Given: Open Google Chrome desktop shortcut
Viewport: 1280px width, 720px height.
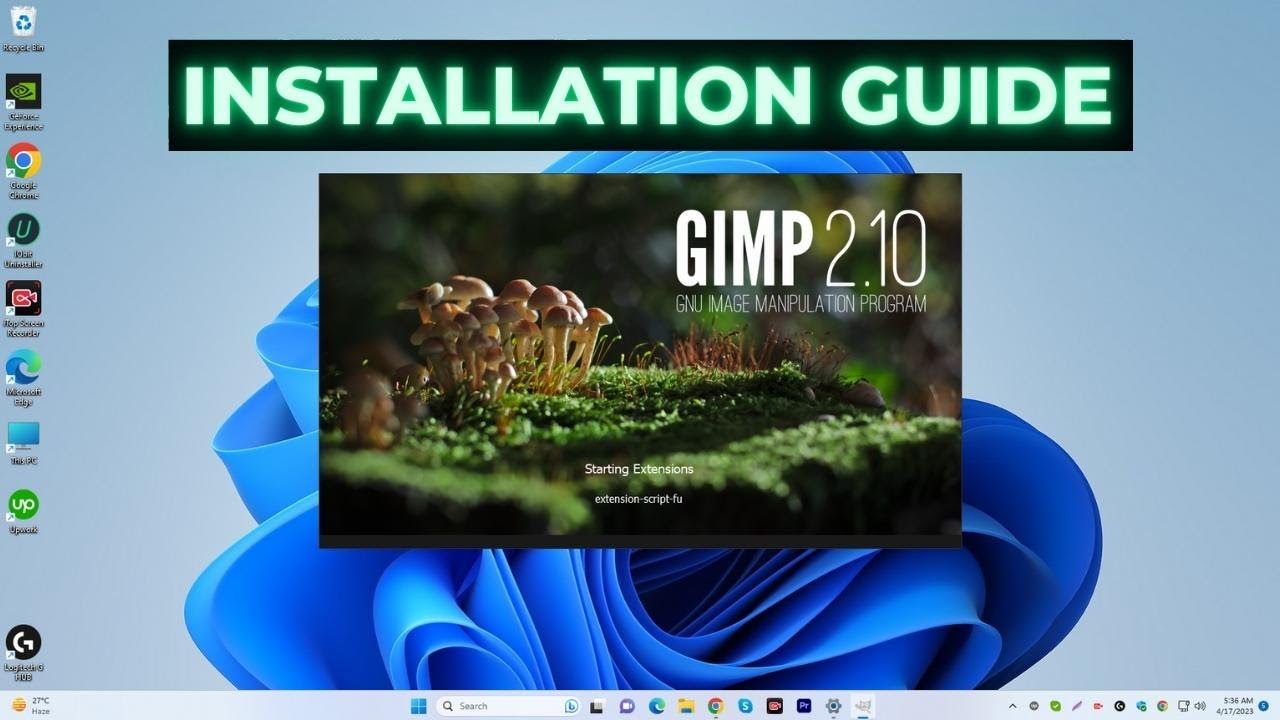Looking at the screenshot, I should pos(23,171).
